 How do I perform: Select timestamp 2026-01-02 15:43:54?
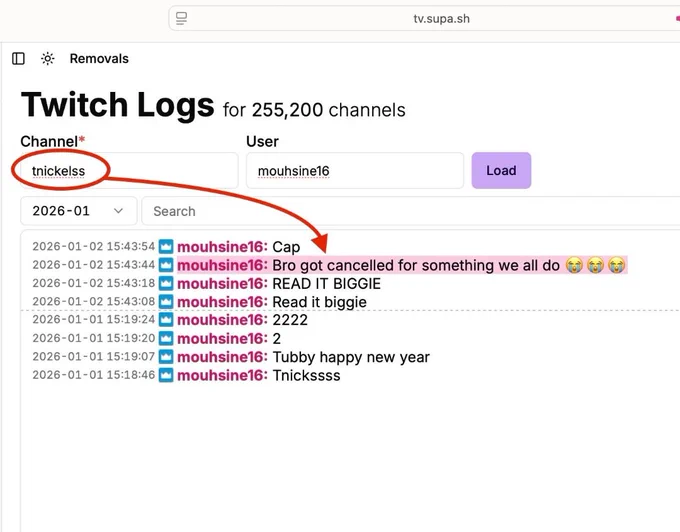tap(94, 246)
